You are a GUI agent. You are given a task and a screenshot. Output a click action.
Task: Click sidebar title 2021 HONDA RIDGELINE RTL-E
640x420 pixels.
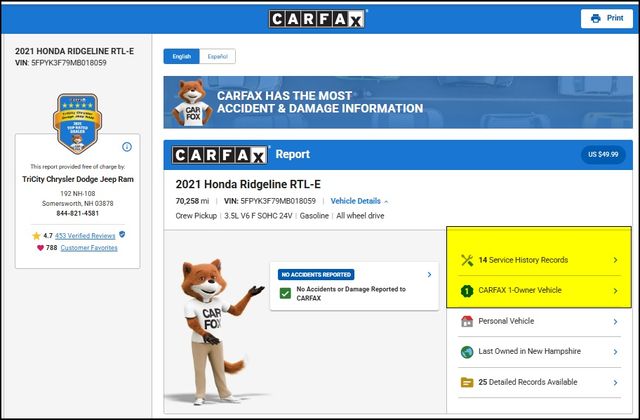74,51
